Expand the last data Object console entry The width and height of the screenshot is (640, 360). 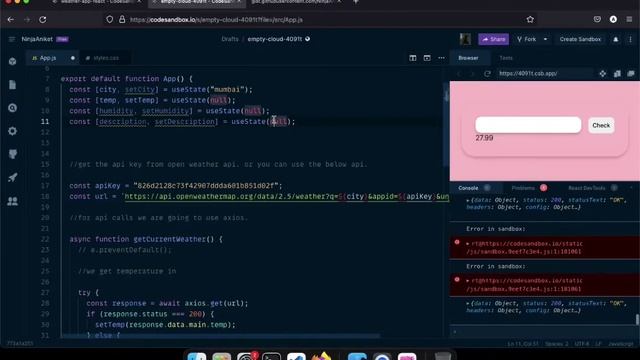pyautogui.click(x=468, y=303)
